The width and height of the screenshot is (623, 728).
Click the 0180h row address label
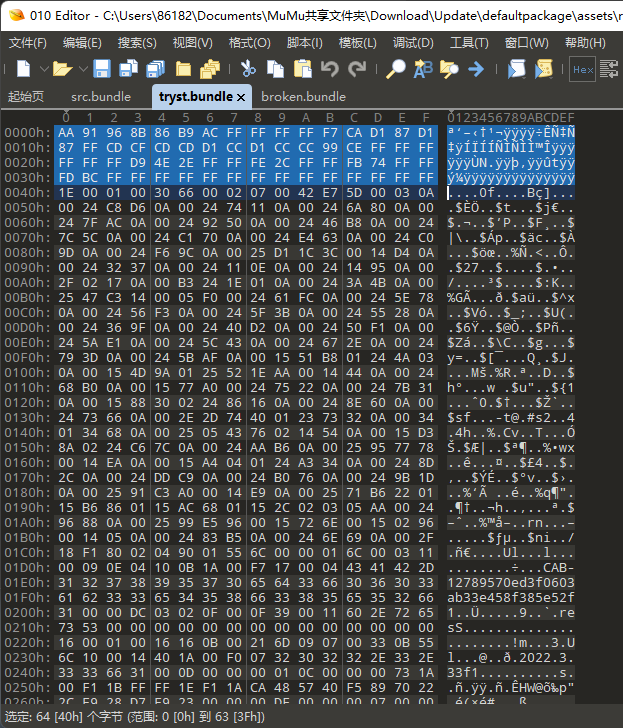[x=27, y=493]
